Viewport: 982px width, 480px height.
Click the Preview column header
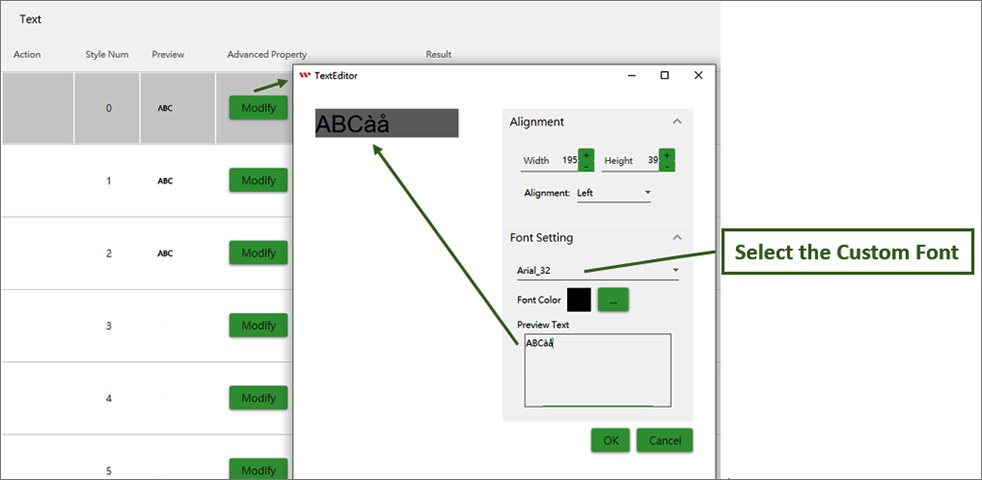click(168, 55)
